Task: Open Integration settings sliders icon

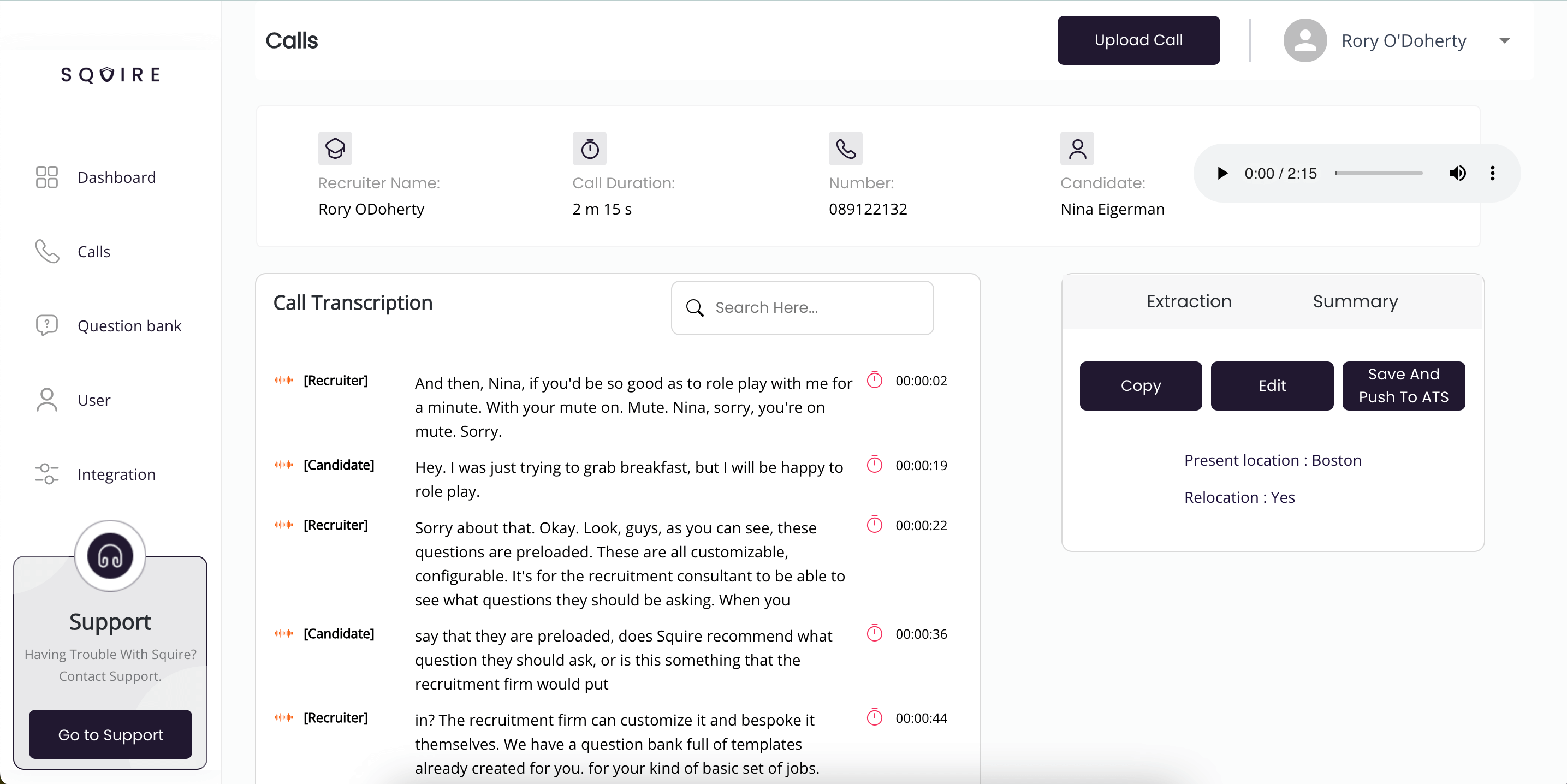Action: (x=46, y=474)
